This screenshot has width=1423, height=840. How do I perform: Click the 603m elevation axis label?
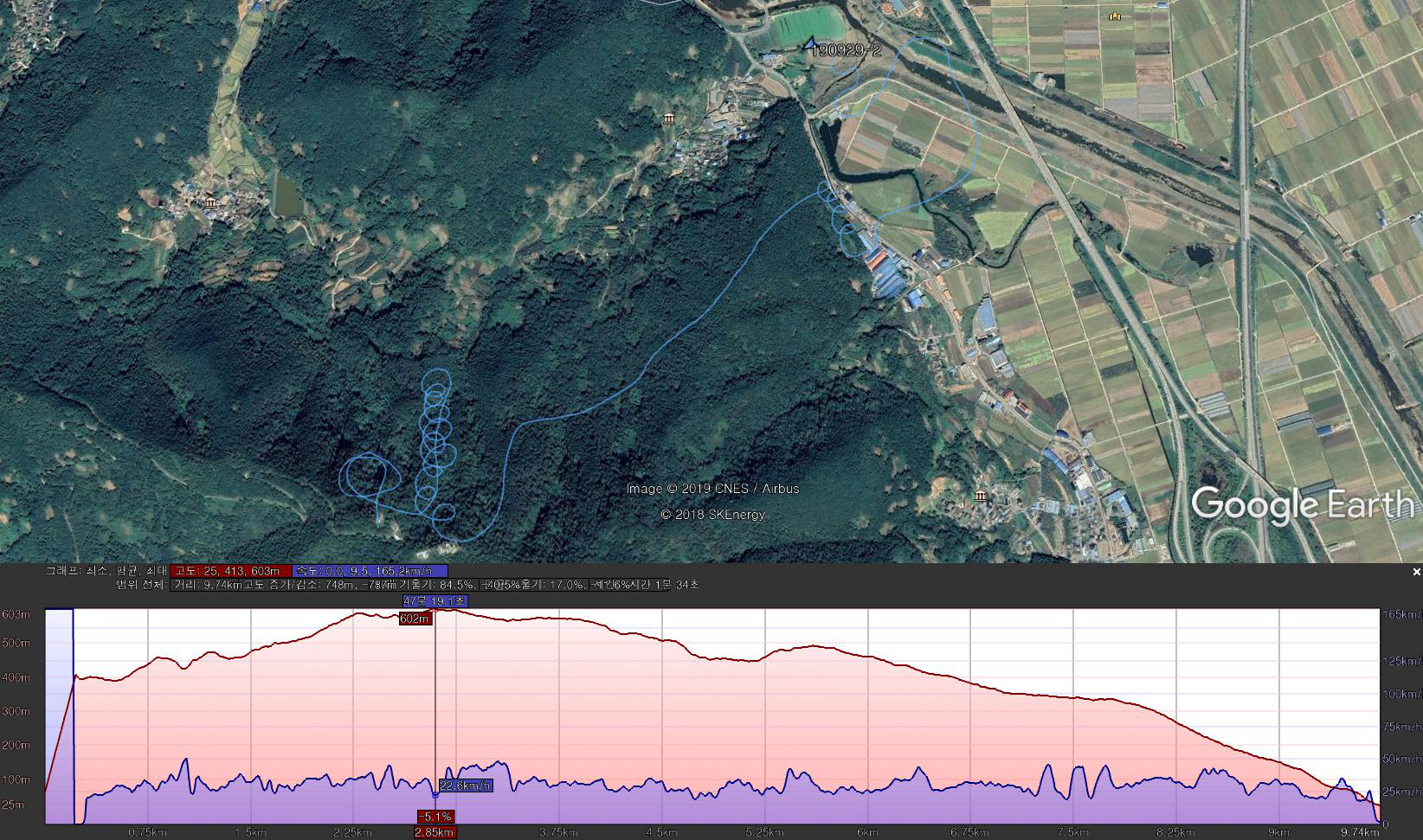pyautogui.click(x=16, y=614)
